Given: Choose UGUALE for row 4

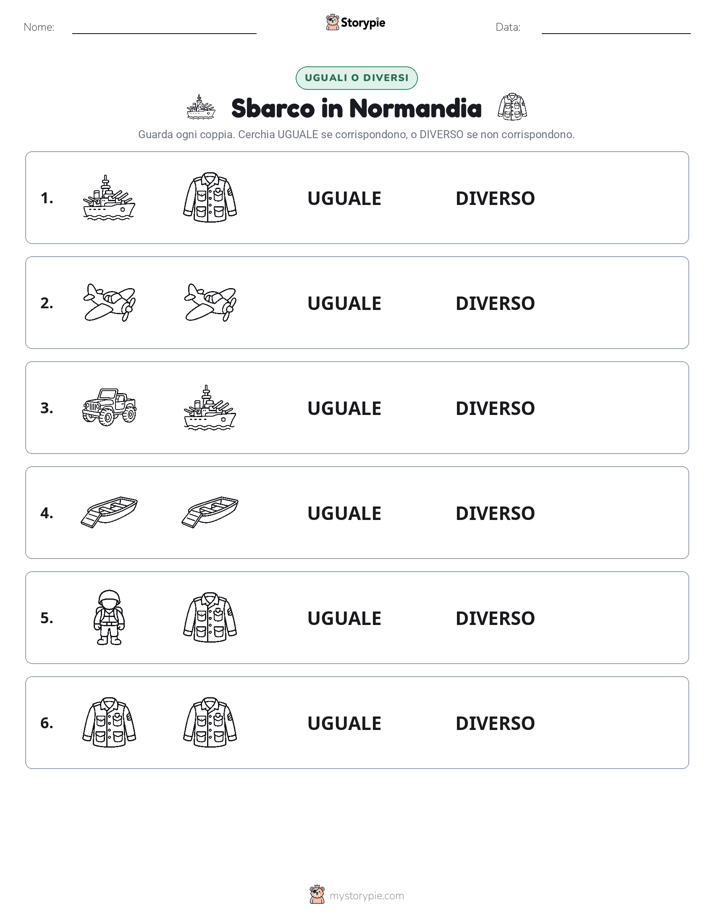Looking at the screenshot, I should point(344,513).
